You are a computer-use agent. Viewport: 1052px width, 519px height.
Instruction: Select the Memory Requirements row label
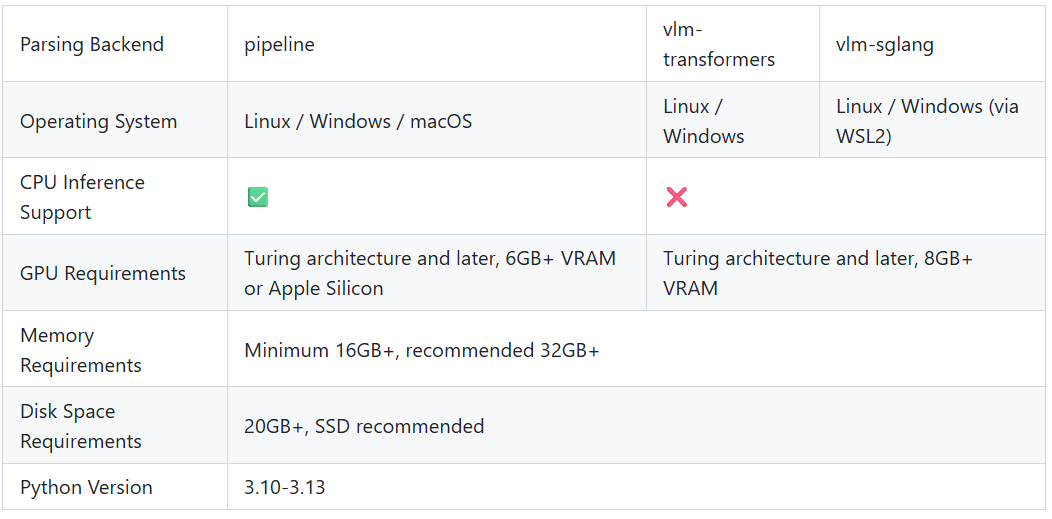[x=81, y=350]
